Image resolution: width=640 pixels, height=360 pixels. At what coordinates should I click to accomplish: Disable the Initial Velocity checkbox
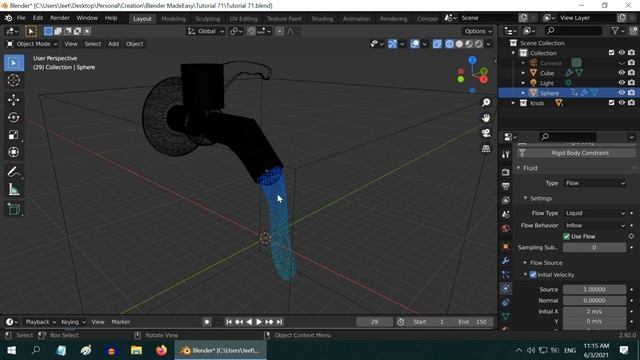click(x=533, y=275)
